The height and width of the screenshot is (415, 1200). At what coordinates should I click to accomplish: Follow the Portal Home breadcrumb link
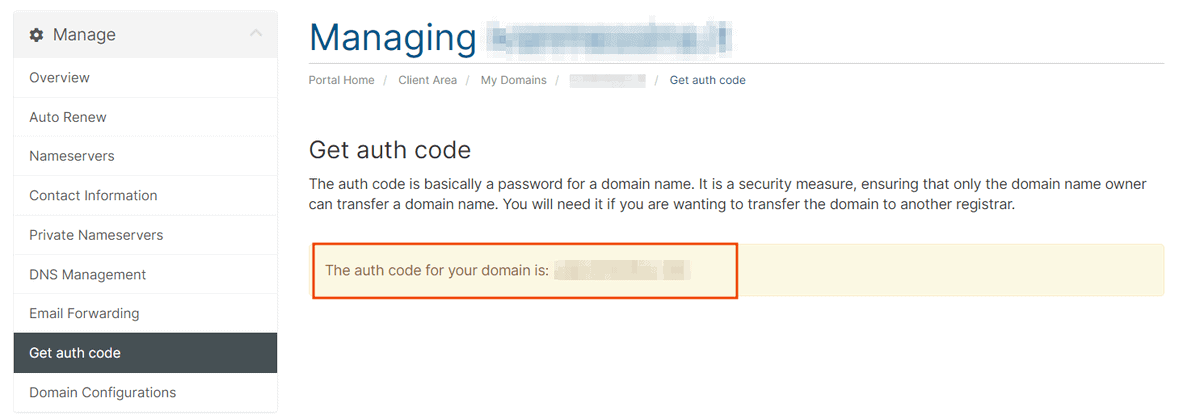[x=342, y=80]
